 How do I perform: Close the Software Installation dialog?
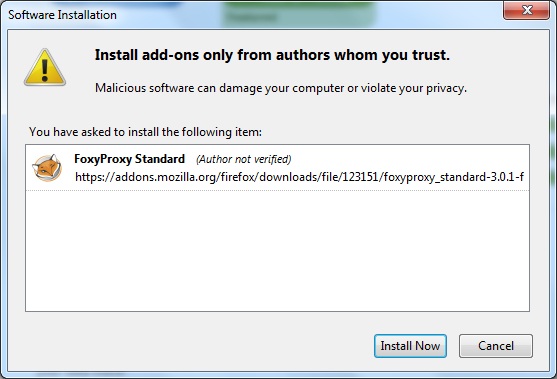(x=527, y=10)
